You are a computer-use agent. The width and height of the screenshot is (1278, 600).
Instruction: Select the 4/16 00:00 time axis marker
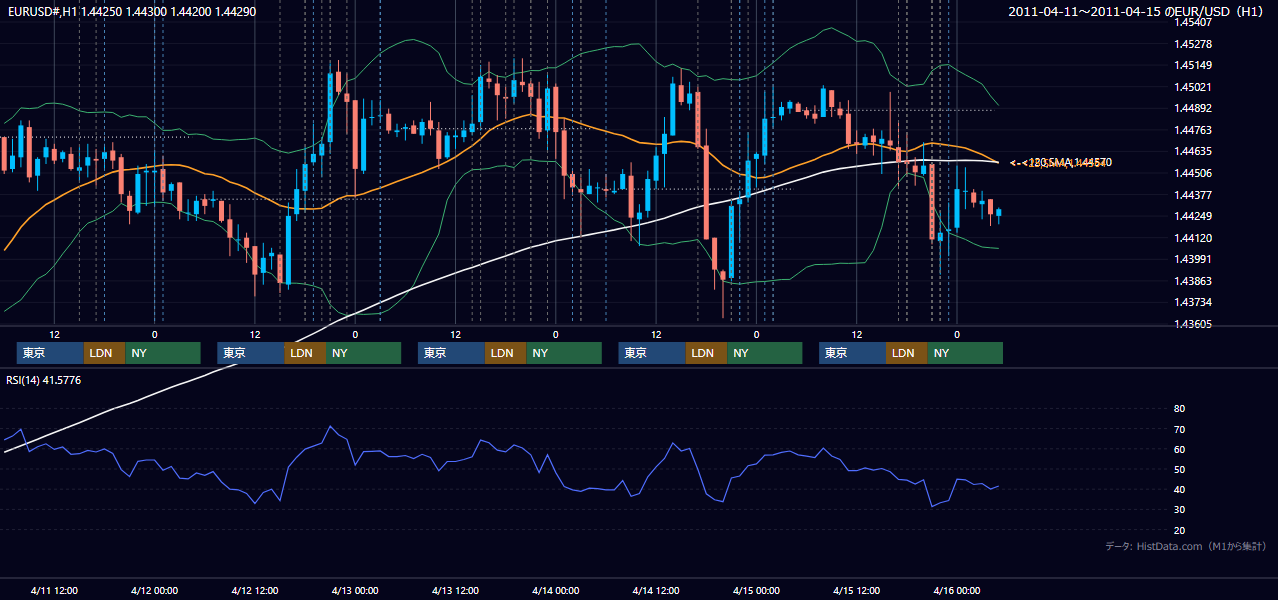tap(956, 591)
